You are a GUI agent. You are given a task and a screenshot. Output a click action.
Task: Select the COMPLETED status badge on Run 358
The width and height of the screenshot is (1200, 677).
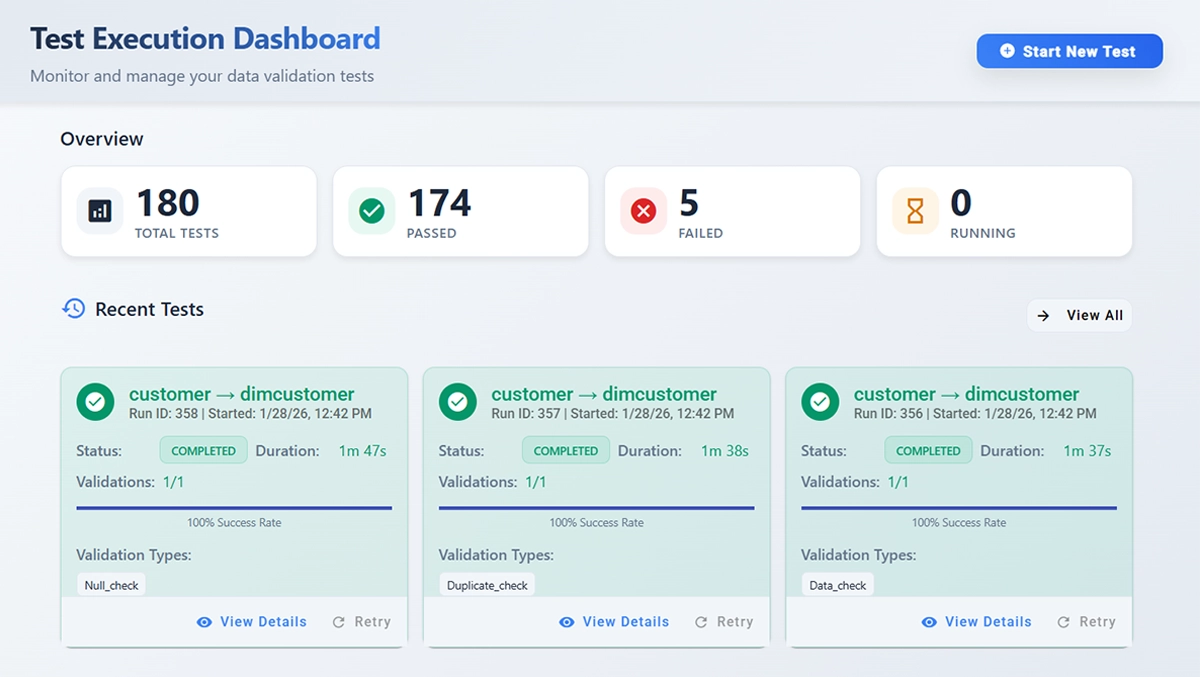[x=203, y=450]
